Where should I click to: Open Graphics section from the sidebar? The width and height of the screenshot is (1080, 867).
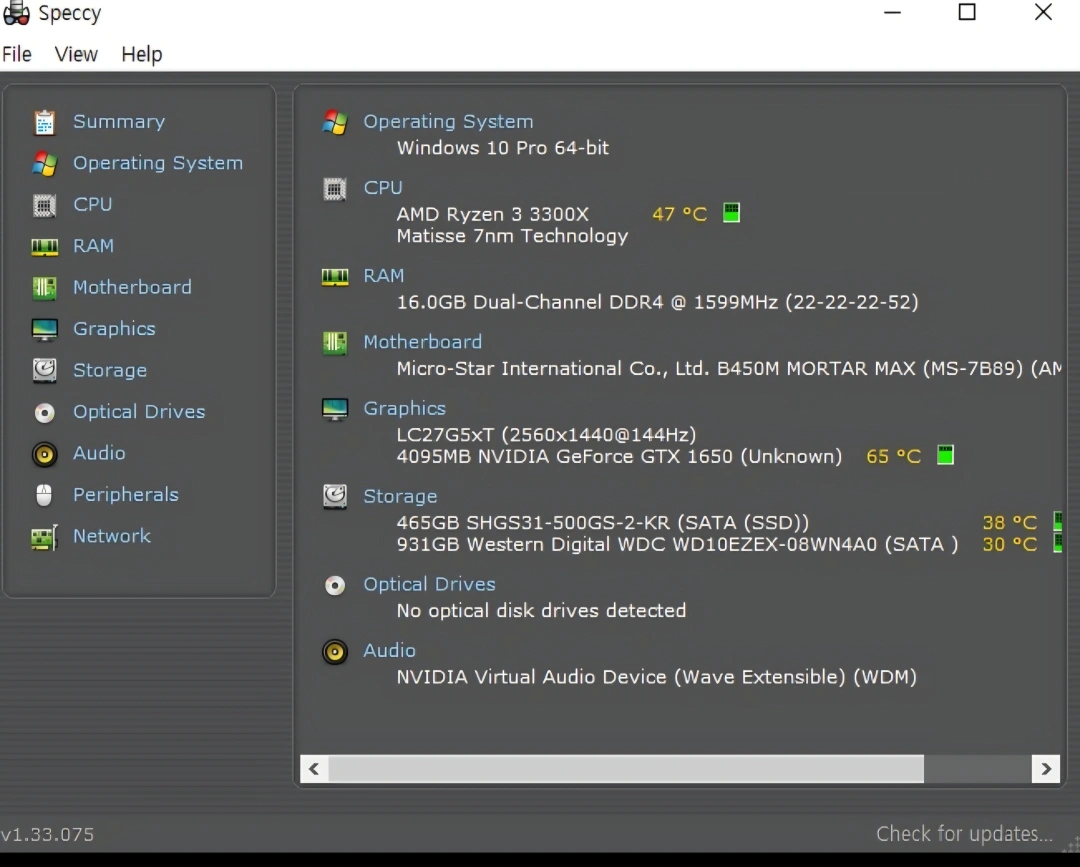(x=114, y=329)
